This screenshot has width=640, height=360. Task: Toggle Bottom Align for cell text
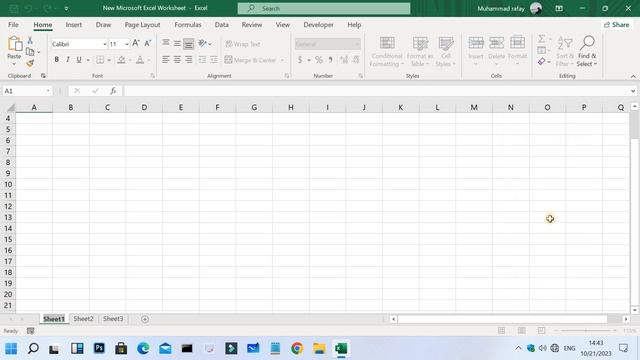click(189, 43)
